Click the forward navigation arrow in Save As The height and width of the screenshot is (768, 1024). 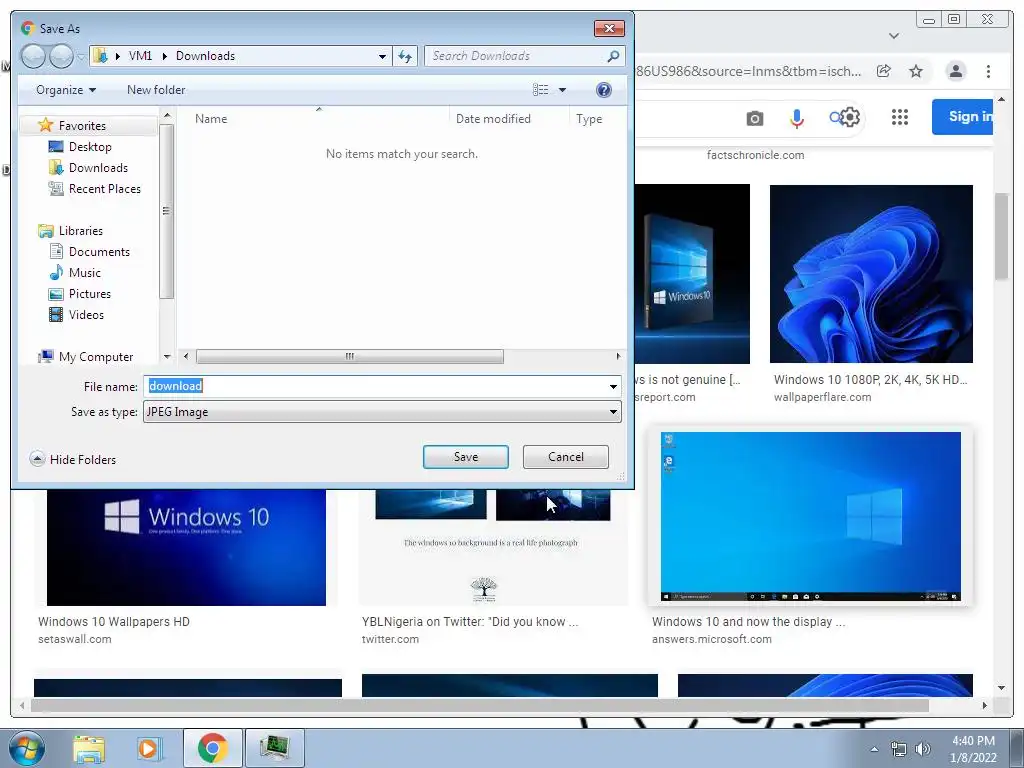[x=61, y=56]
